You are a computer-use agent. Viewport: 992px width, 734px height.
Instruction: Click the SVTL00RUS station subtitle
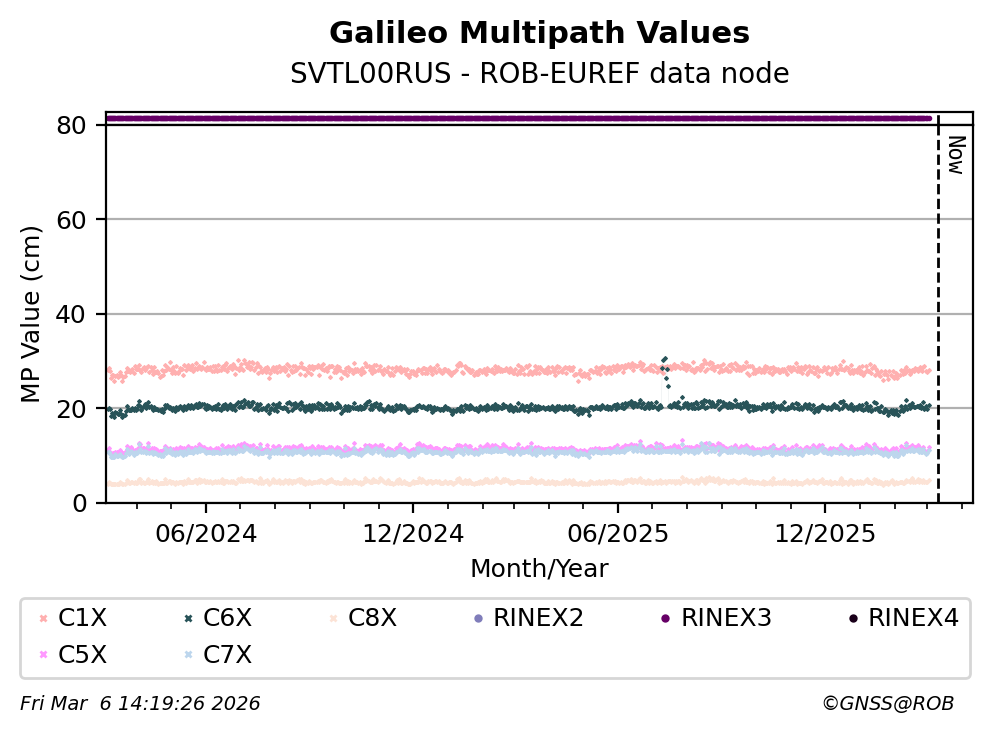(x=539, y=74)
